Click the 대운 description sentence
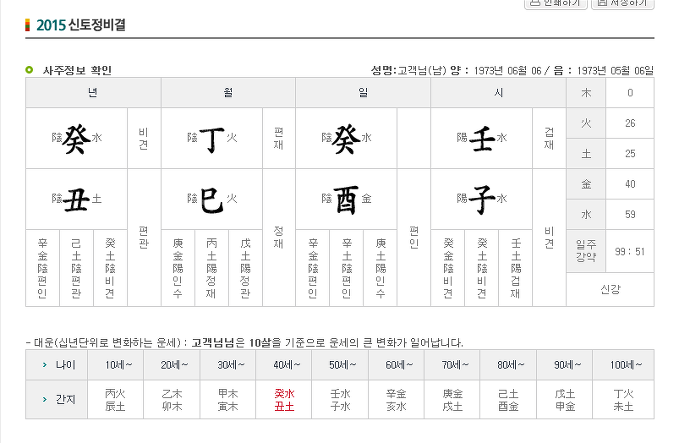The width and height of the screenshot is (690, 443). [x=245, y=342]
